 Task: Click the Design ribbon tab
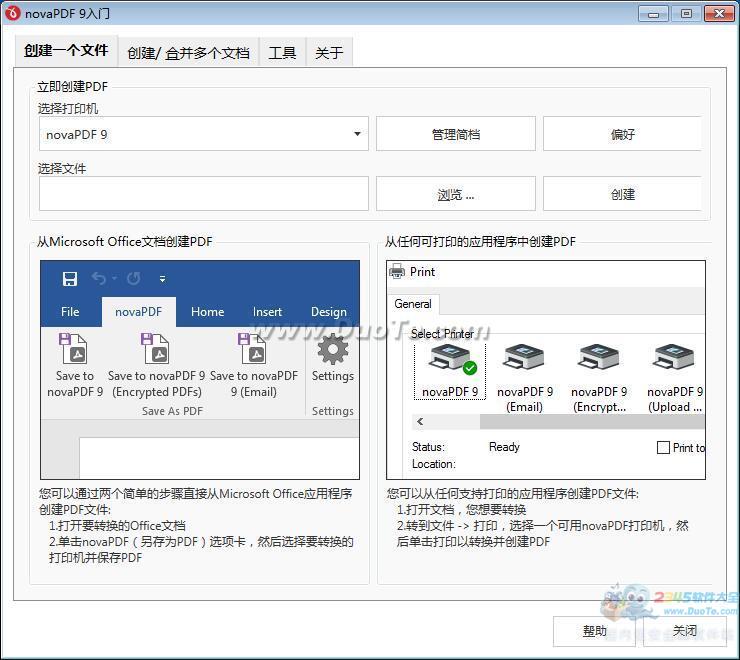point(329,312)
